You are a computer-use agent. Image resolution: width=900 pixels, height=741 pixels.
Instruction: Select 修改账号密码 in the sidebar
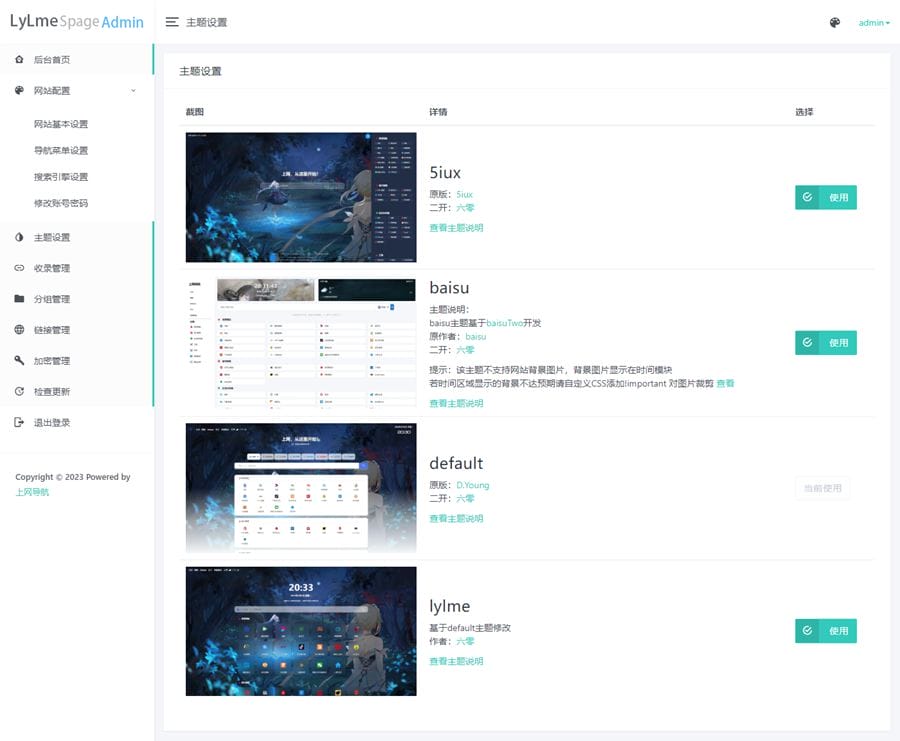60,205
